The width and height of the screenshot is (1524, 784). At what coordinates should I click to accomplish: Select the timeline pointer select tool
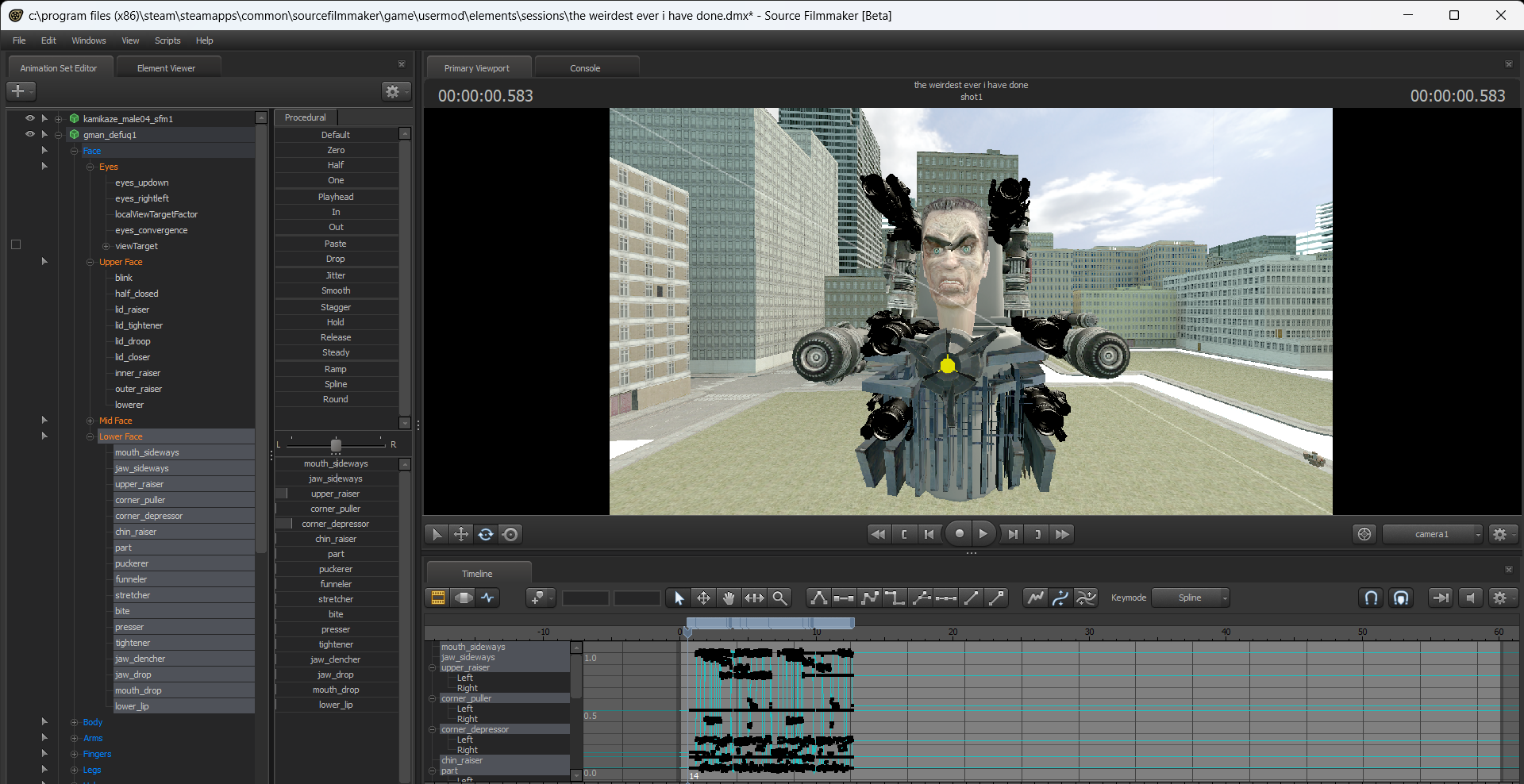(679, 598)
